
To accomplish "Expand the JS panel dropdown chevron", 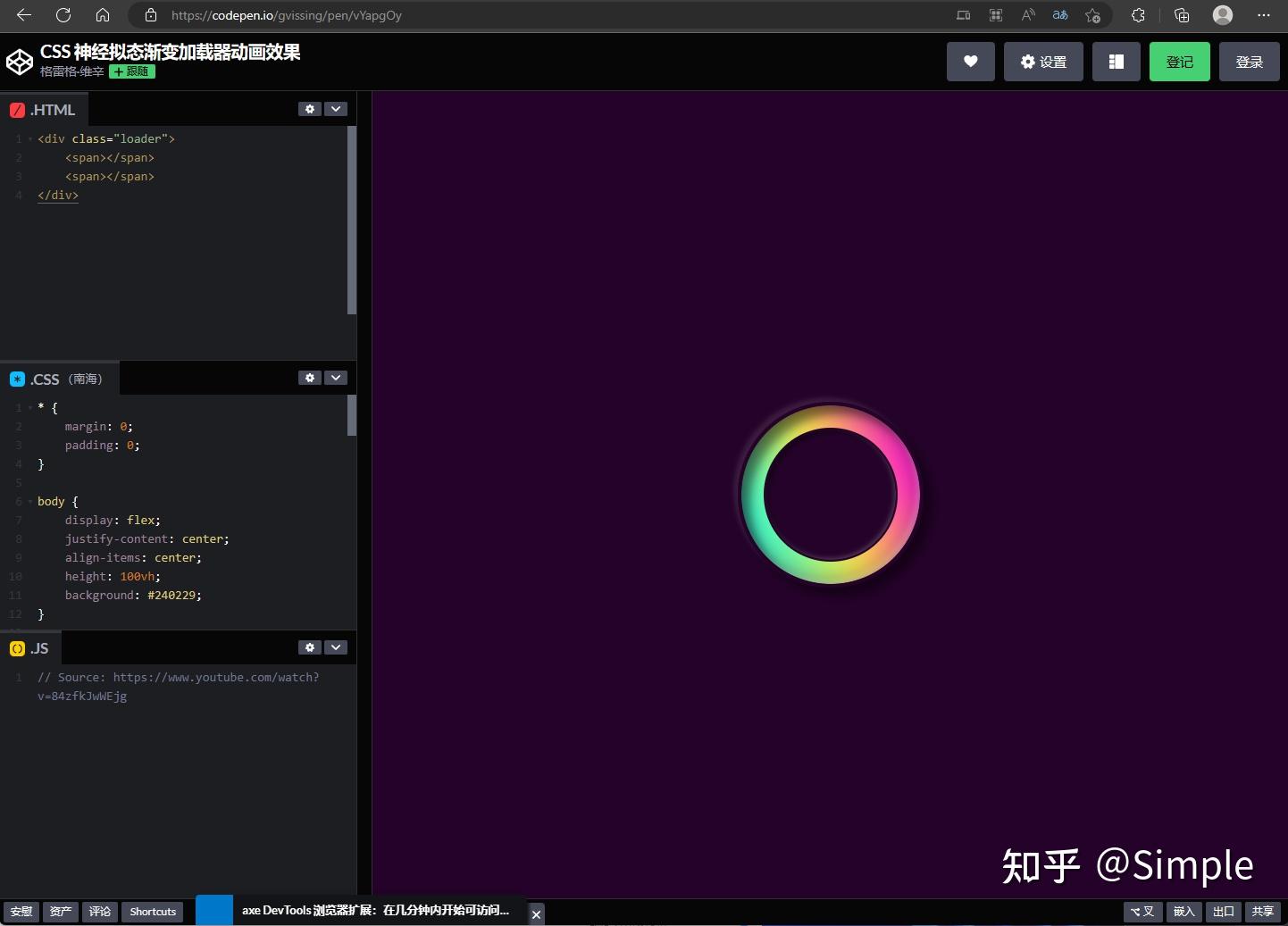I will pyautogui.click(x=336, y=647).
